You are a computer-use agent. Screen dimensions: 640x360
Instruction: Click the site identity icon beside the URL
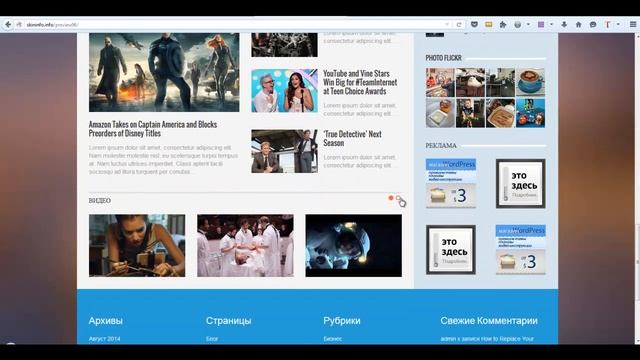pyautogui.click(x=19, y=24)
